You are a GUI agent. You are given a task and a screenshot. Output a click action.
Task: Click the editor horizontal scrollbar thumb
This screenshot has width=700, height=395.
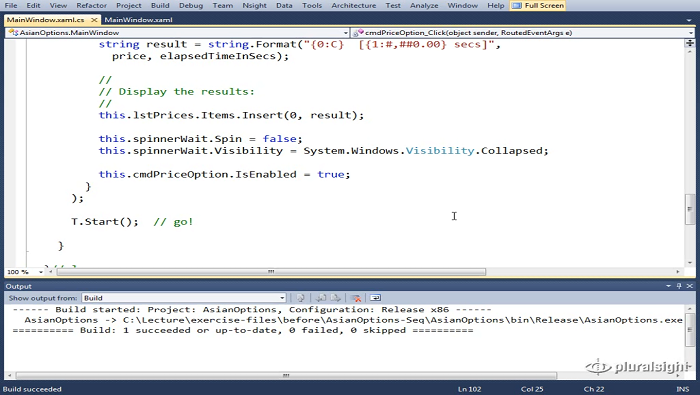[271, 271]
